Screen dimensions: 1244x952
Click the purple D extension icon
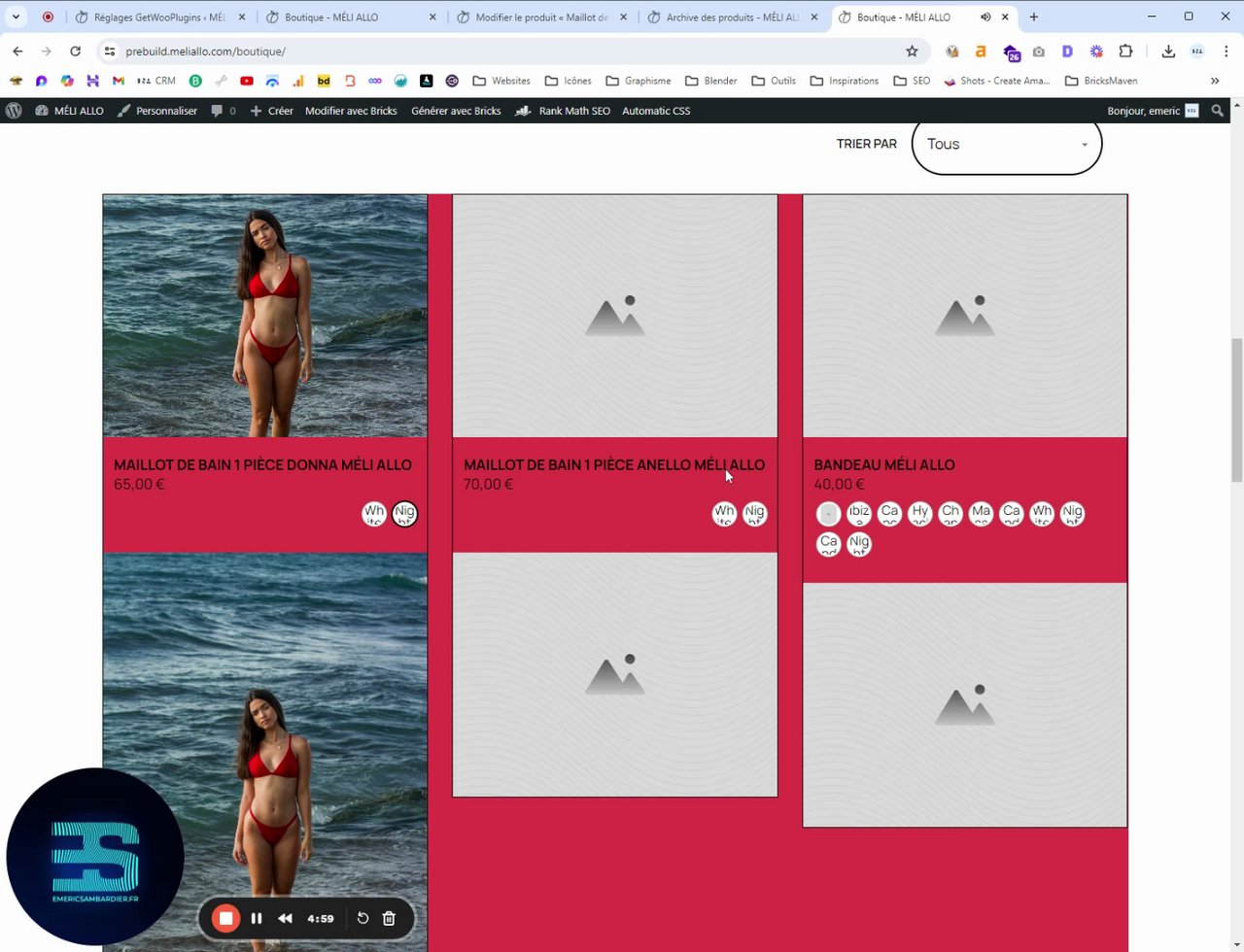click(1067, 51)
